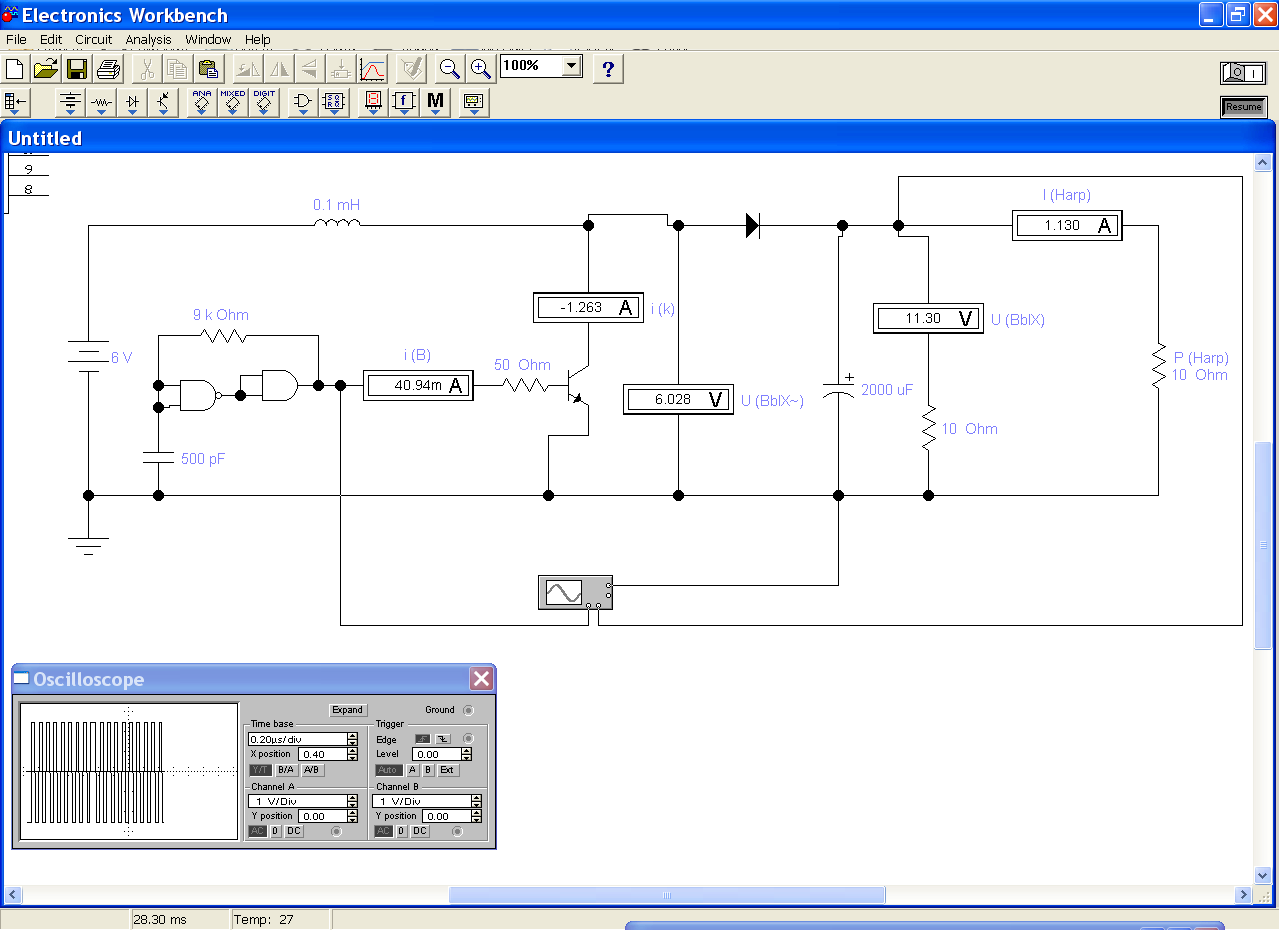Step the Time base spinner up
Image resolution: width=1279 pixels, height=930 pixels.
352,736
